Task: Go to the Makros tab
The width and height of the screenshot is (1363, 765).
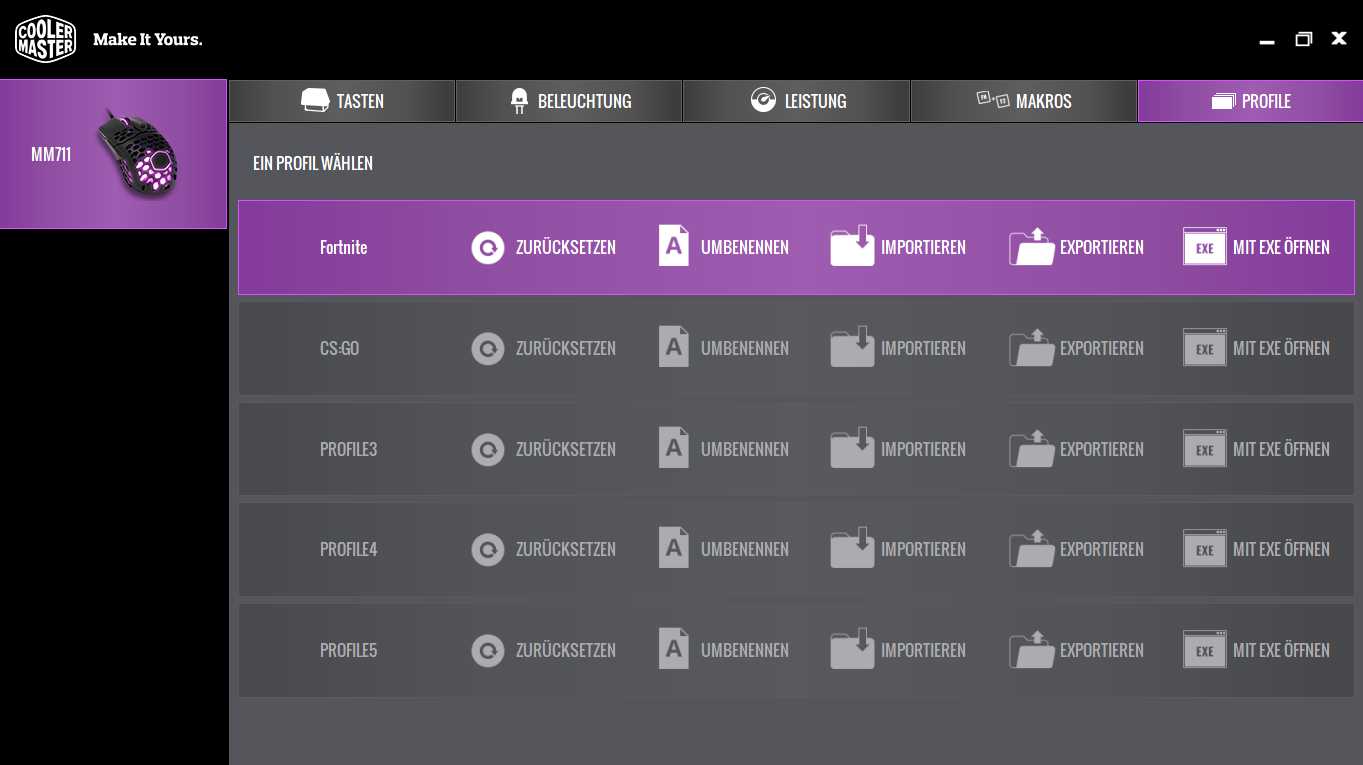Action: [x=1024, y=101]
